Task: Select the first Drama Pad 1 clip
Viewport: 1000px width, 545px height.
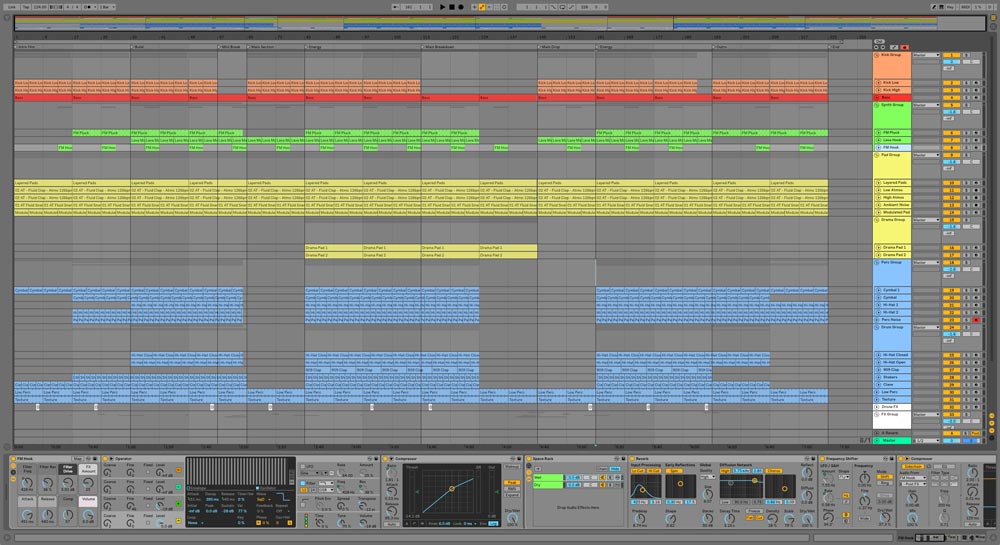Action: pyautogui.click(x=333, y=247)
